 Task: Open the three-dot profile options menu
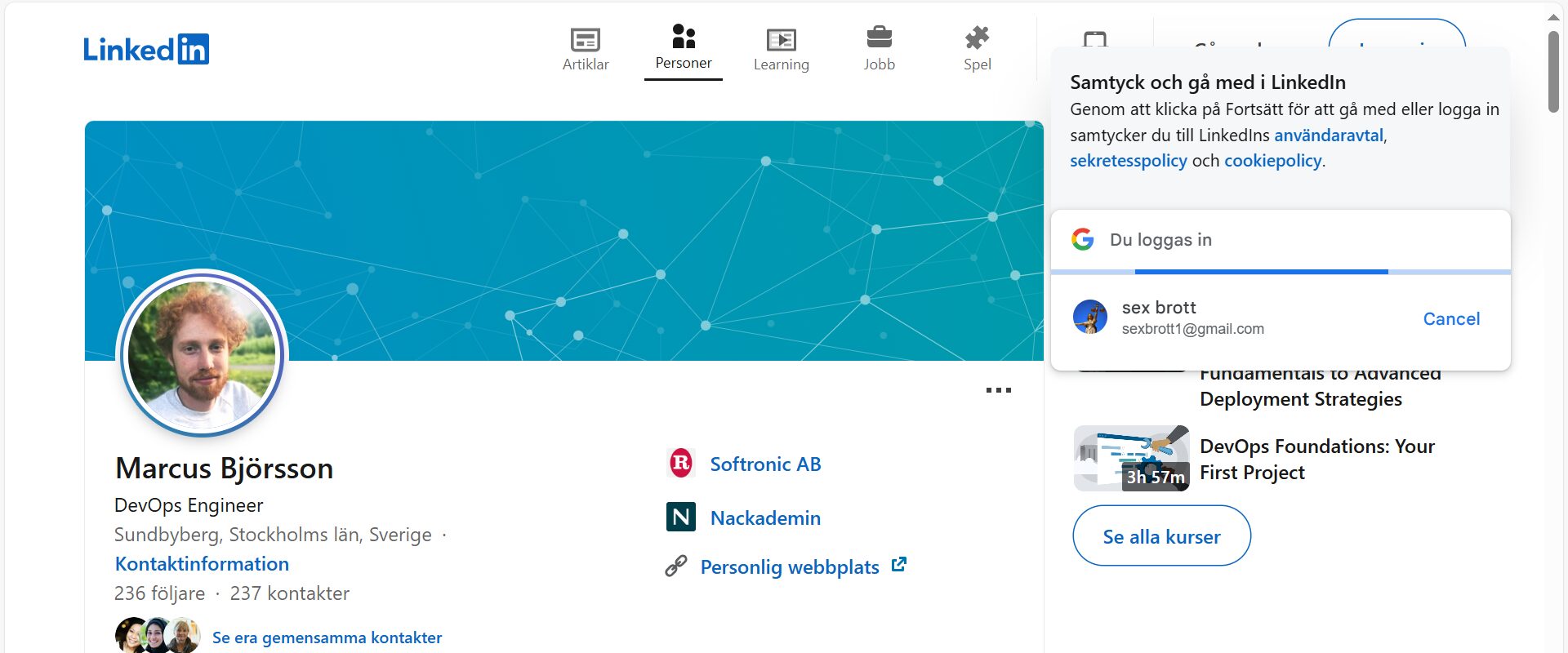click(x=998, y=390)
